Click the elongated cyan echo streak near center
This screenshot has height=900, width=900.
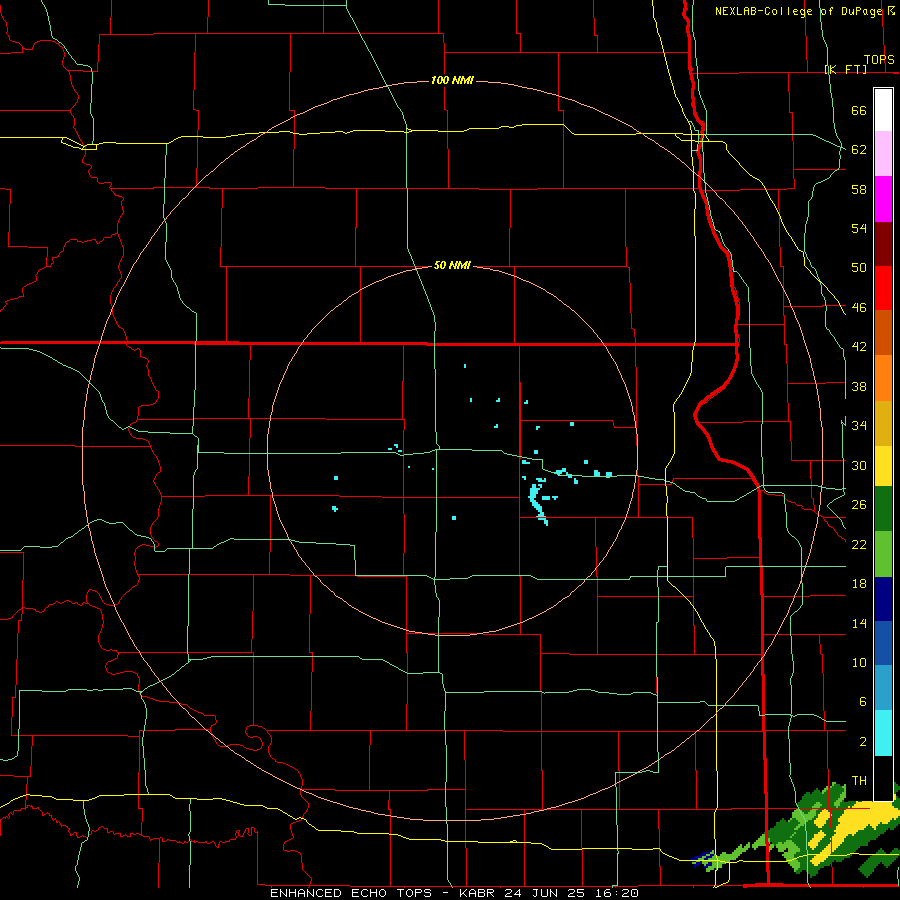[537, 502]
